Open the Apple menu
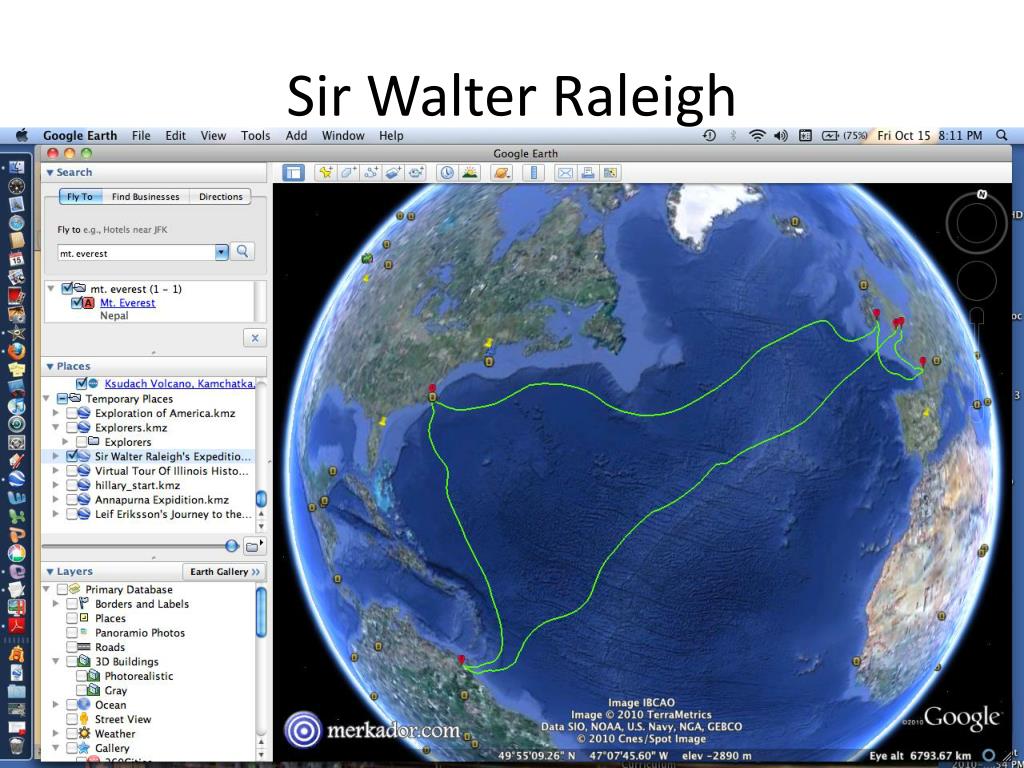The width and height of the screenshot is (1024, 768). (x=22, y=135)
